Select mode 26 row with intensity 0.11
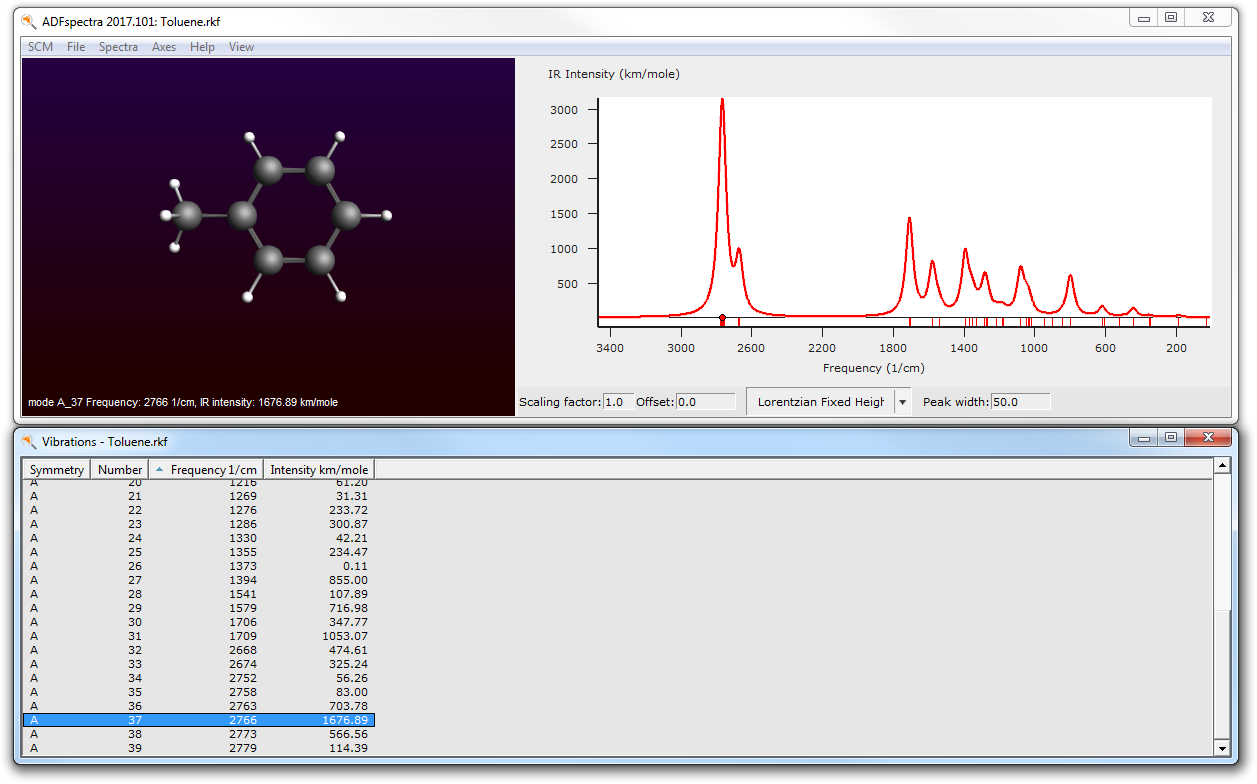Screen dimensions: 1257x784 pos(198,566)
